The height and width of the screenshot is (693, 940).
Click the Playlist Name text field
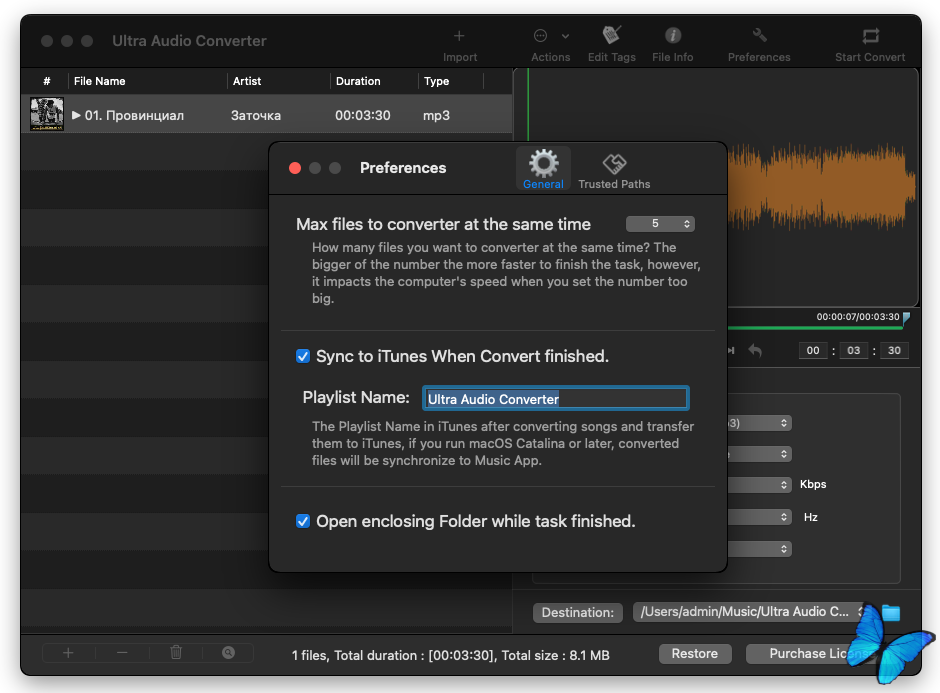(555, 399)
